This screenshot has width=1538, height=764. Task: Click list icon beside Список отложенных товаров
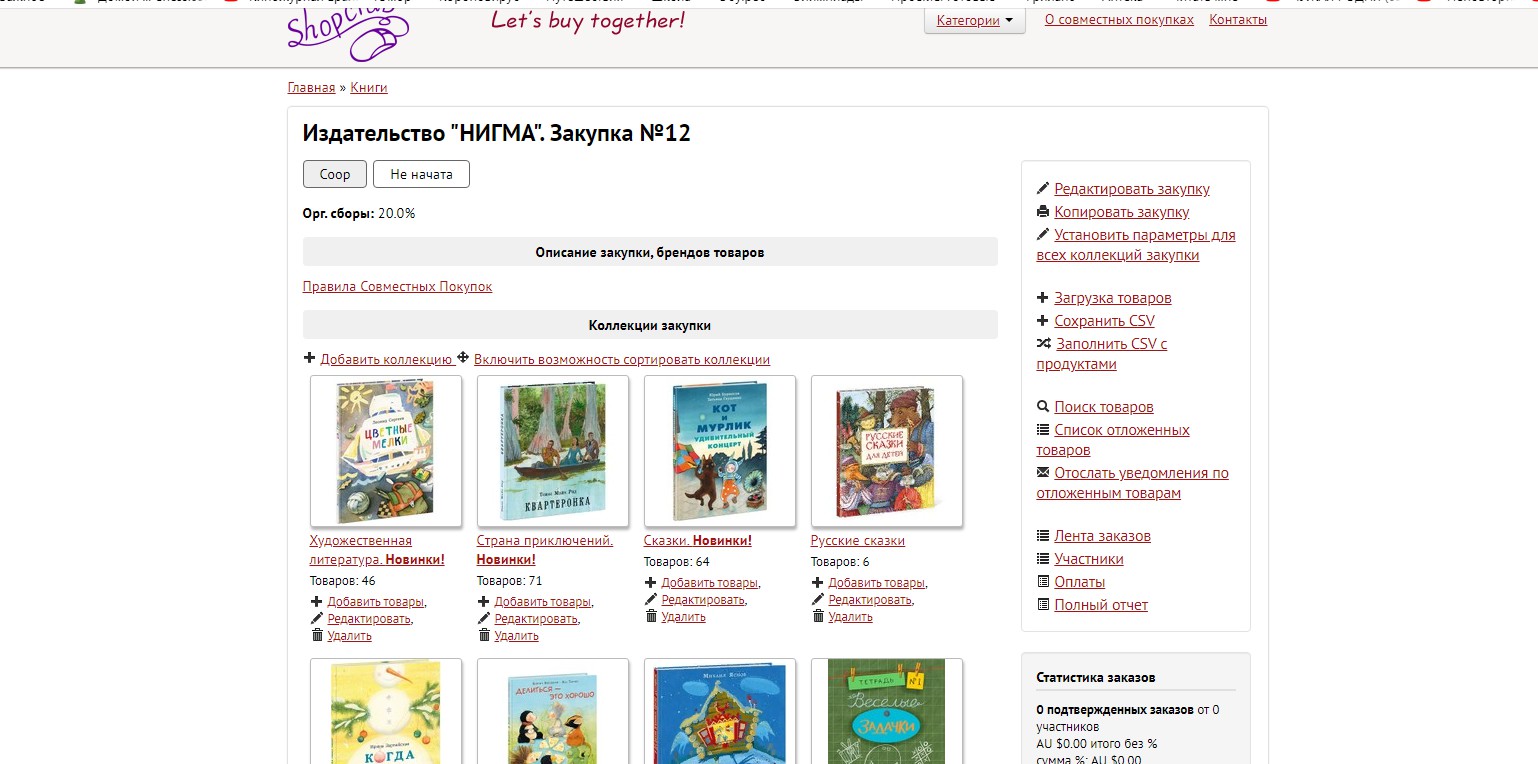1043,429
